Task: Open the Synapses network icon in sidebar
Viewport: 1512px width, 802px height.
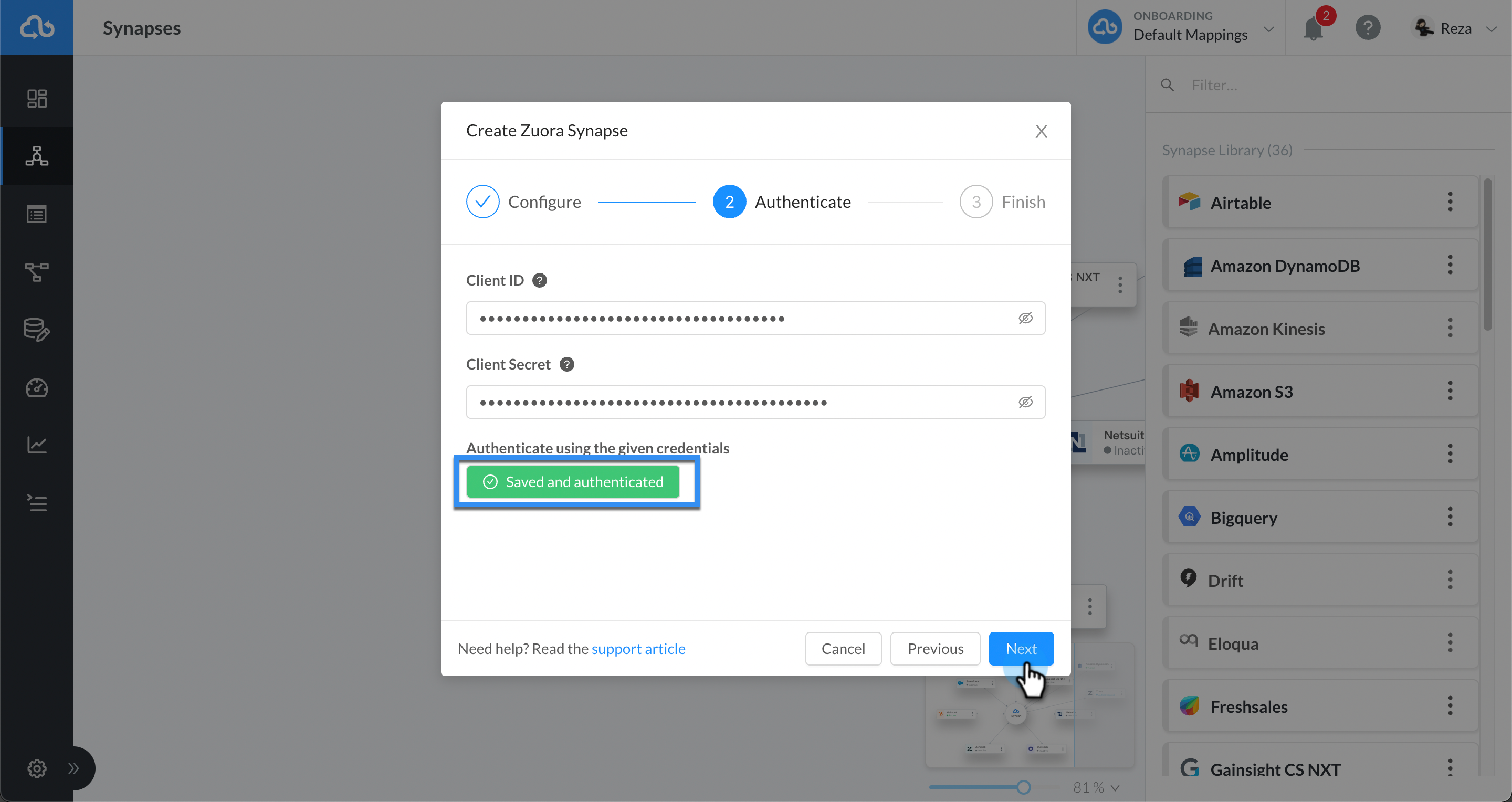Action: click(x=37, y=155)
